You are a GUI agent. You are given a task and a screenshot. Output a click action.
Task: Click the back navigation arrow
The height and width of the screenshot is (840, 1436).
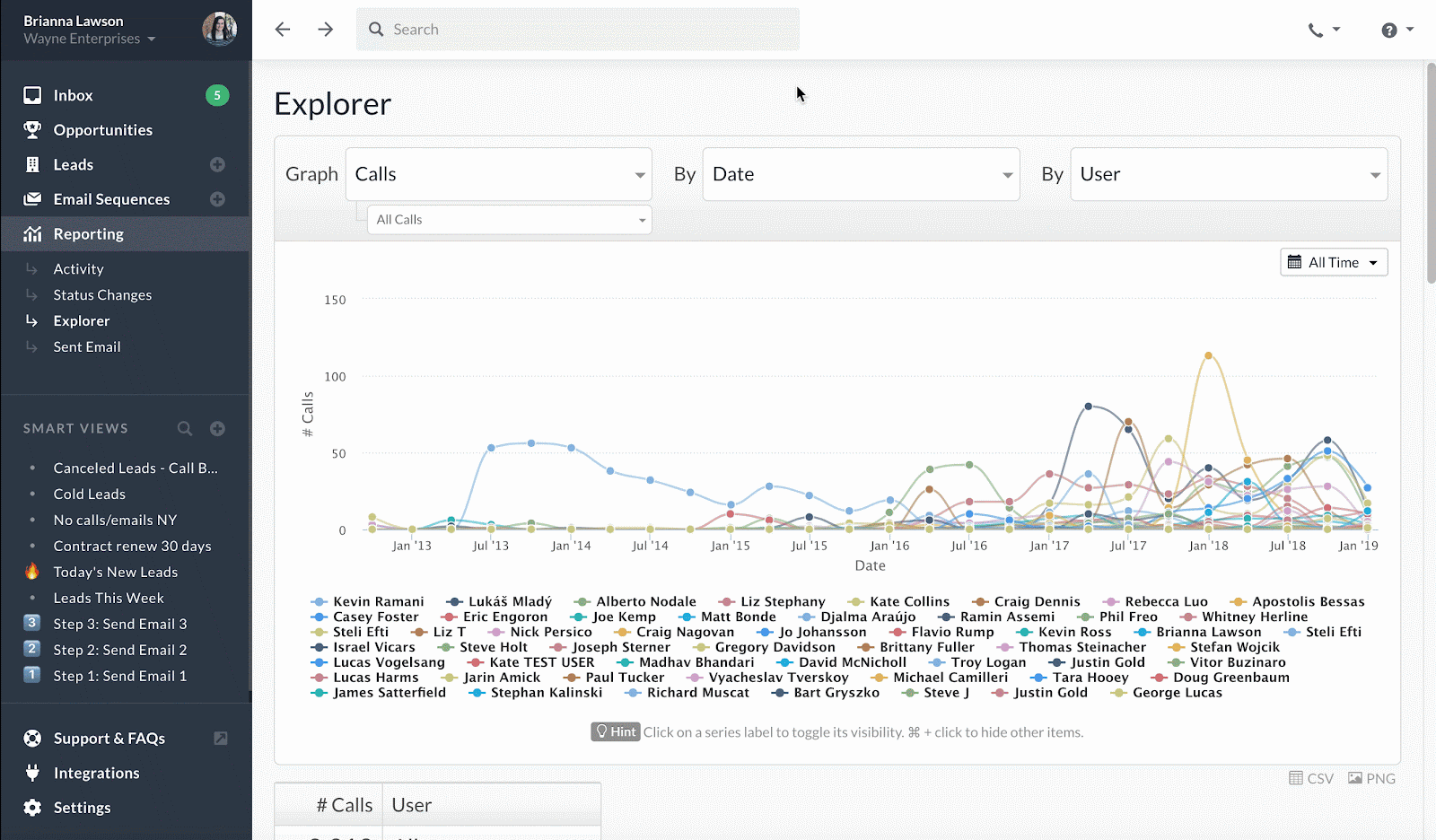pyautogui.click(x=283, y=30)
